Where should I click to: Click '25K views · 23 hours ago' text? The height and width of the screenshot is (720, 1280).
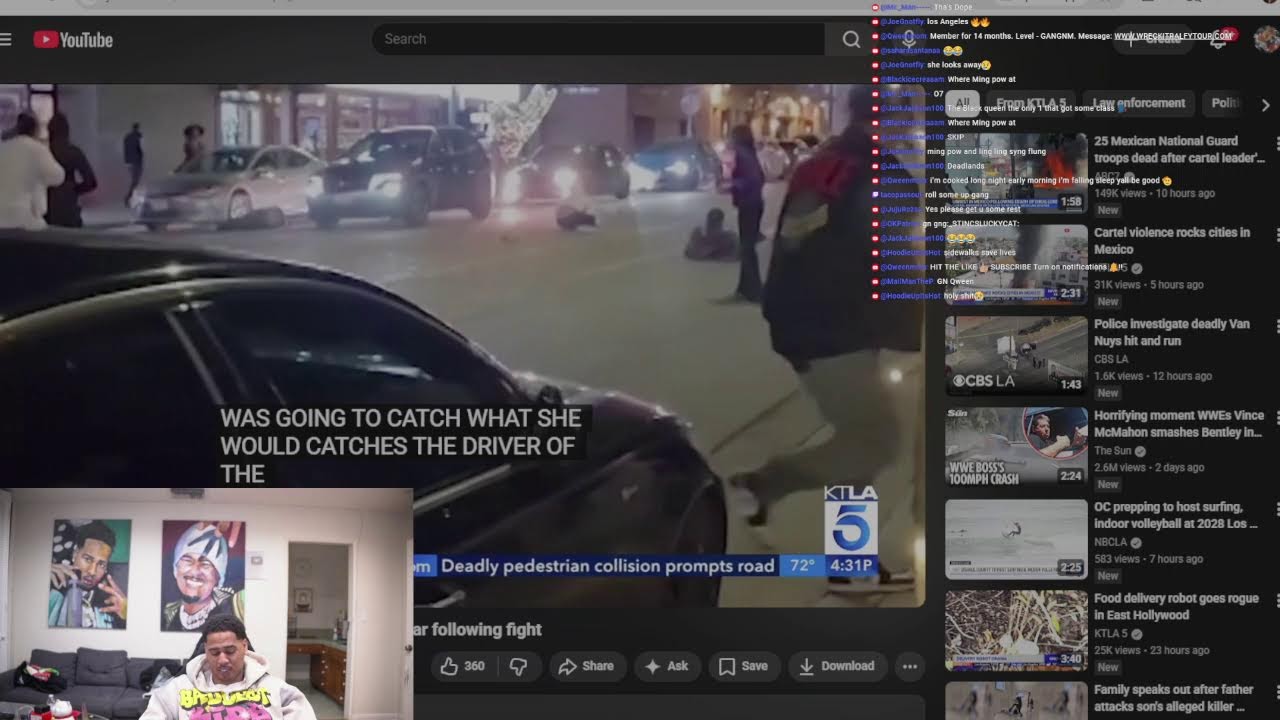[x=1152, y=651]
